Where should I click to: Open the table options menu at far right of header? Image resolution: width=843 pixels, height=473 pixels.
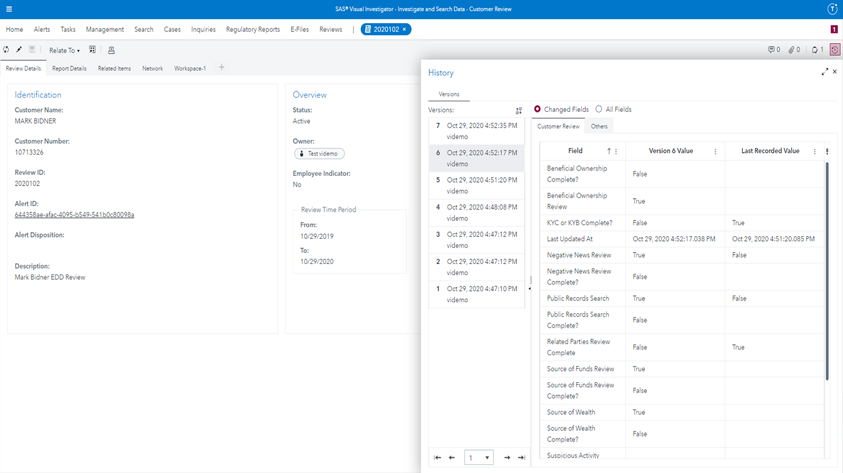click(x=827, y=151)
